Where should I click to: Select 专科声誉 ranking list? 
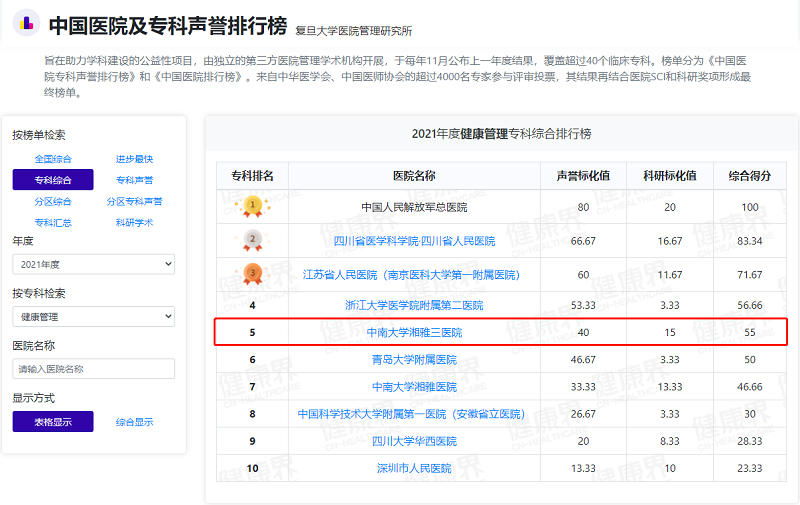pyautogui.click(x=134, y=180)
